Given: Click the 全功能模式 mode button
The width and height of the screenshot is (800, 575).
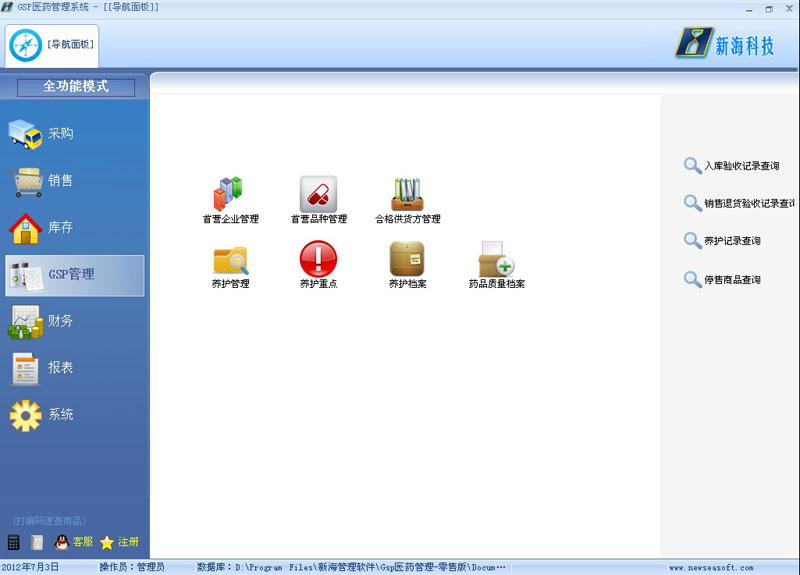Looking at the screenshot, I should (76, 87).
